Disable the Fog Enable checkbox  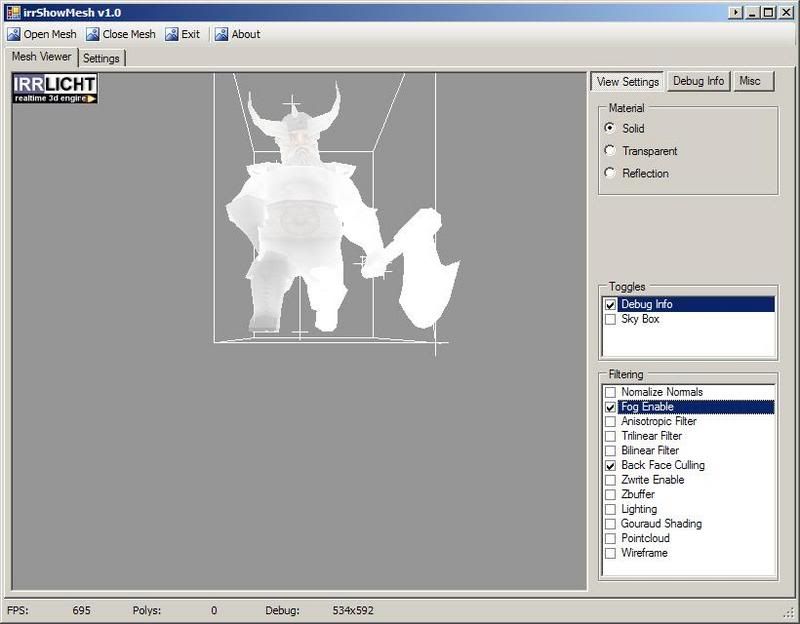pyautogui.click(x=610, y=407)
